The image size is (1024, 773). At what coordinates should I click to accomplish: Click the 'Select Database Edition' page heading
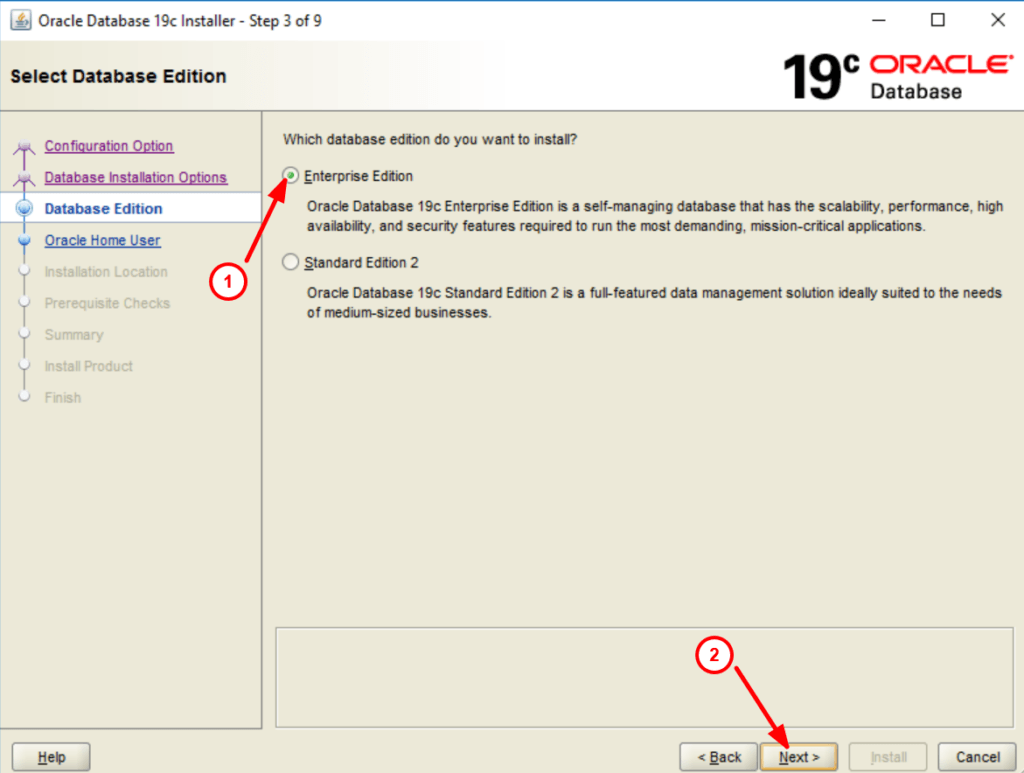(118, 76)
